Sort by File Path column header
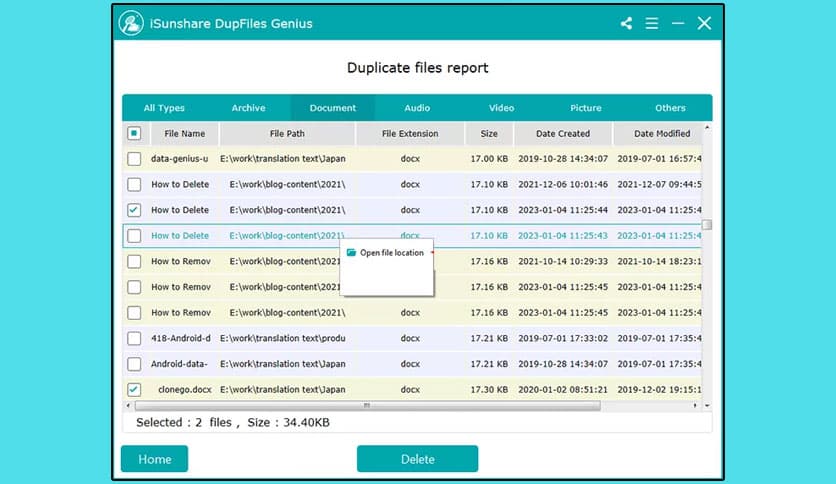This screenshot has height=484, width=836. [287, 134]
